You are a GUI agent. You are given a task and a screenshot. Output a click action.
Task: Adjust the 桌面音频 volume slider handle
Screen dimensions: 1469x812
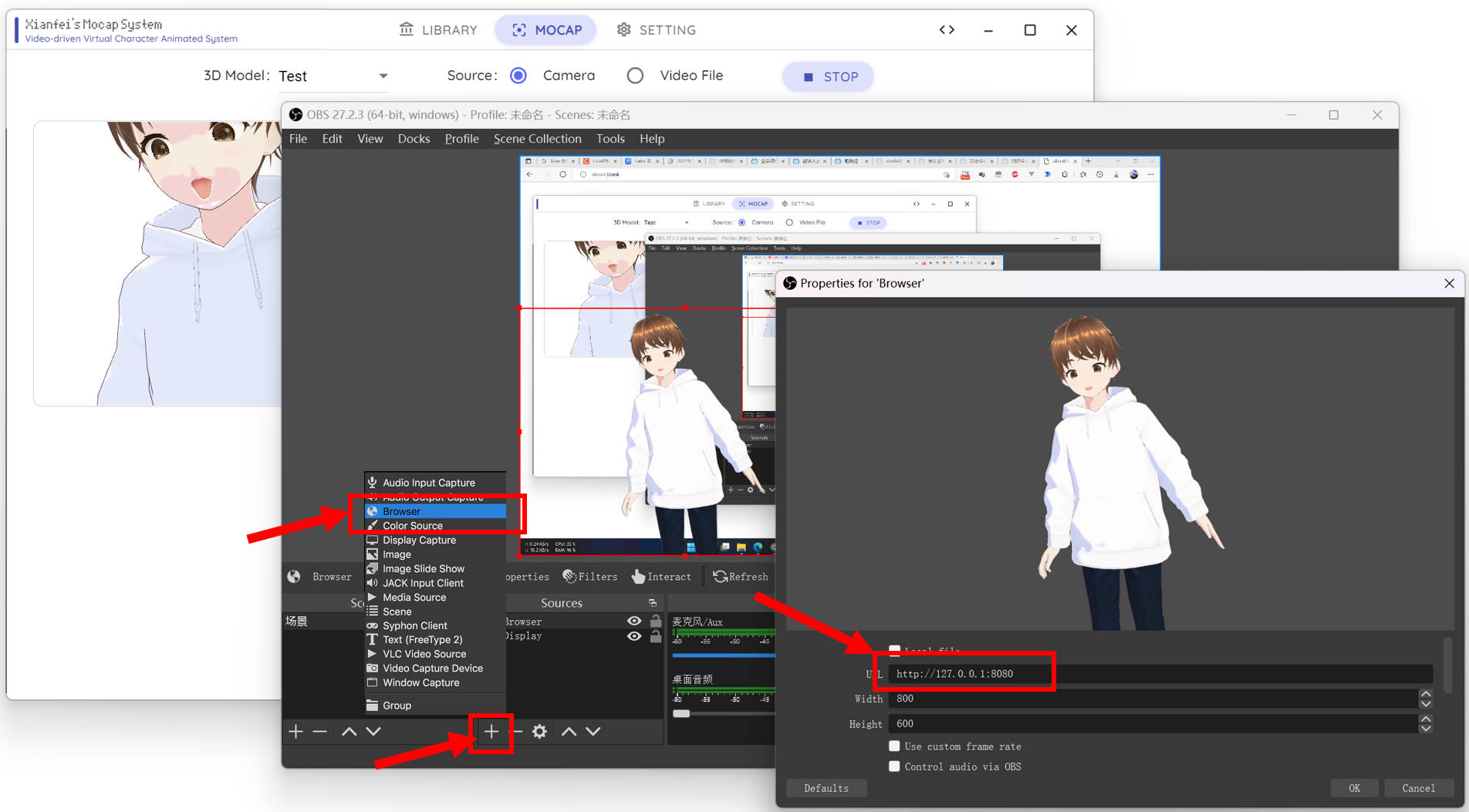coord(681,713)
